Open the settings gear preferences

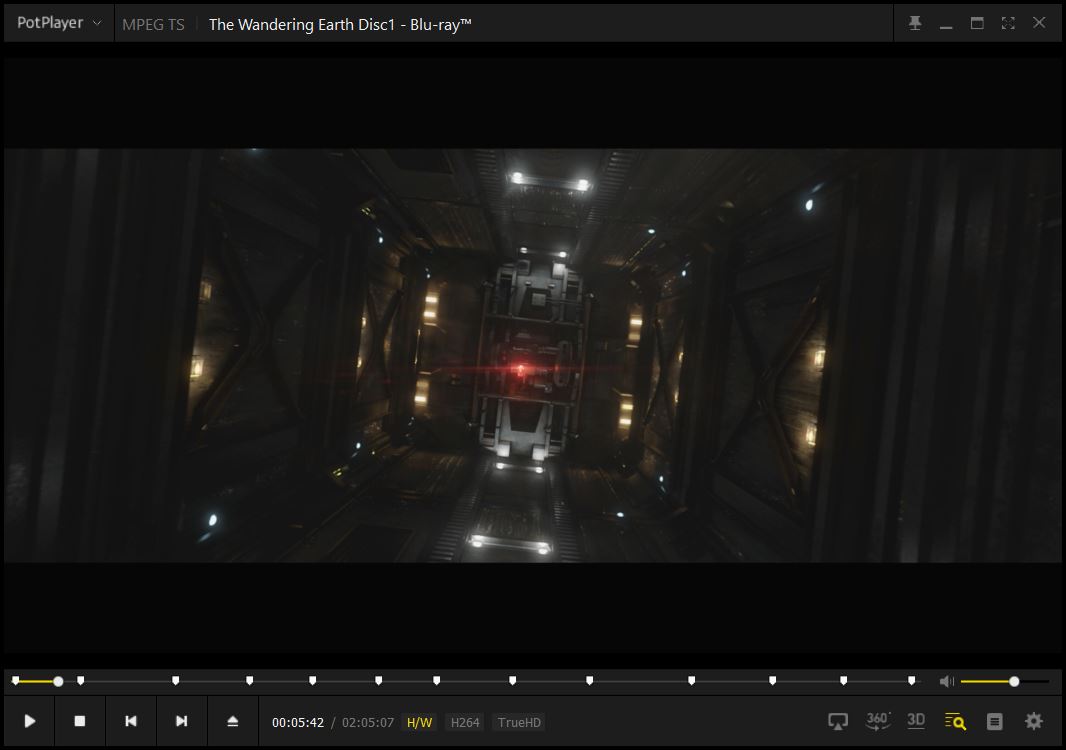coord(1034,721)
